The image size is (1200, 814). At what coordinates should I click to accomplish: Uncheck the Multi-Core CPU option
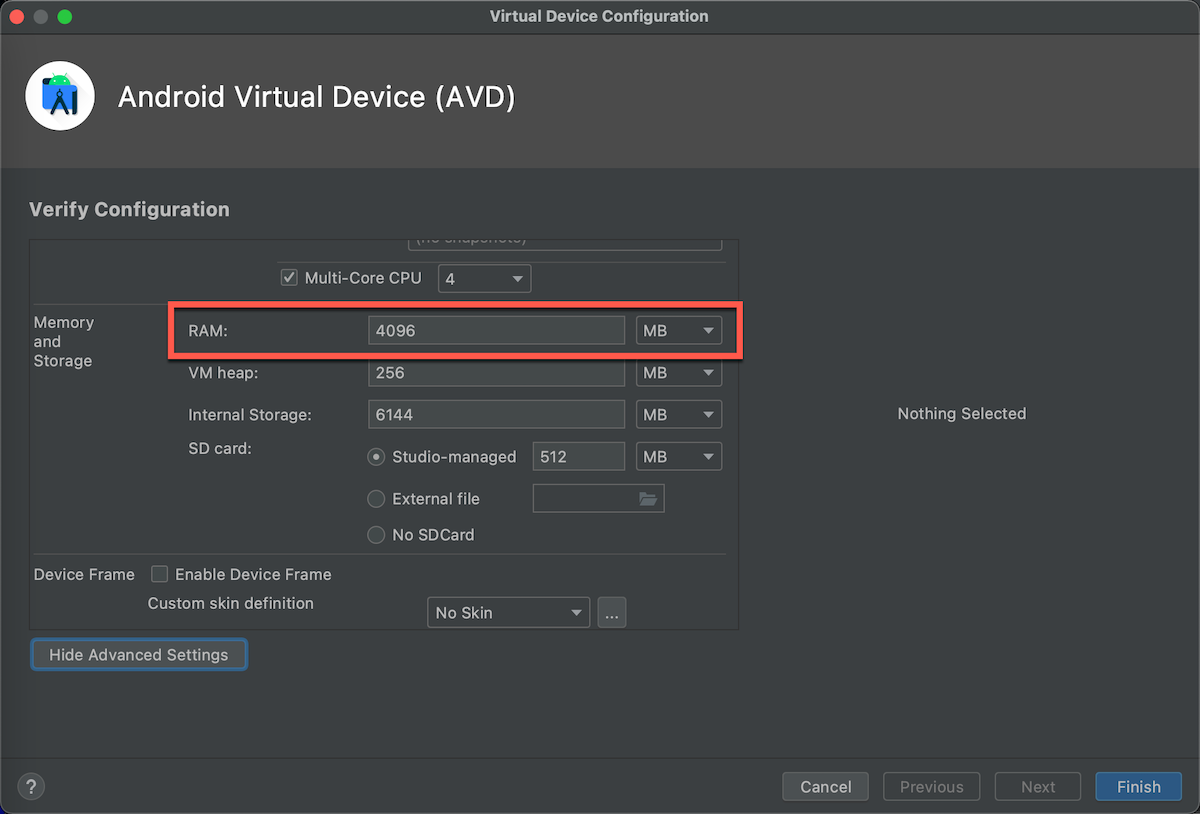(288, 277)
